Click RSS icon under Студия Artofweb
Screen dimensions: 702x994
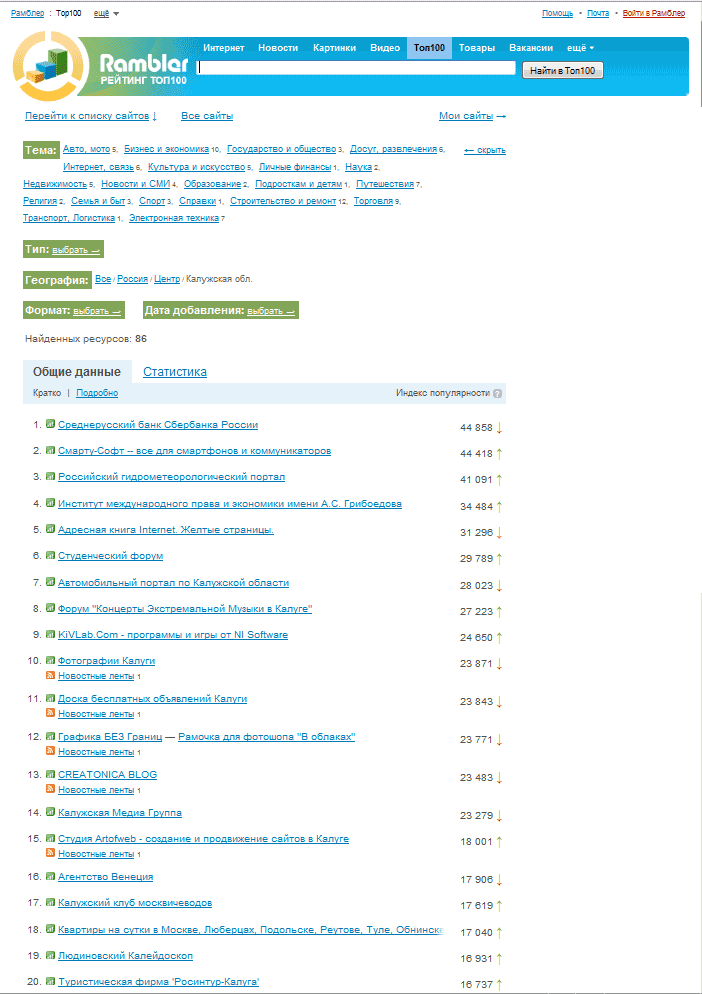(51, 853)
